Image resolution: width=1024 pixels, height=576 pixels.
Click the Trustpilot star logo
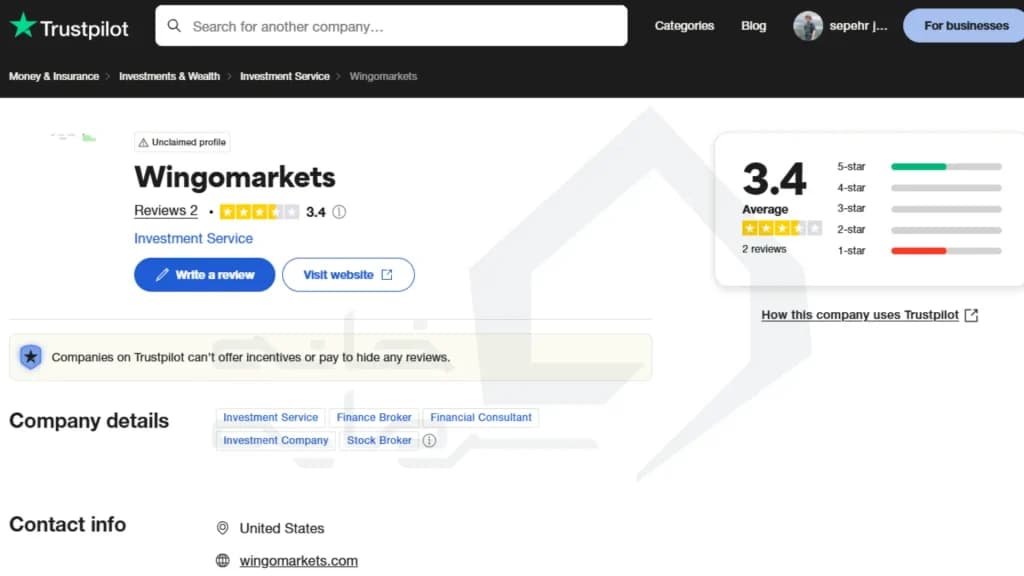[x=23, y=25]
